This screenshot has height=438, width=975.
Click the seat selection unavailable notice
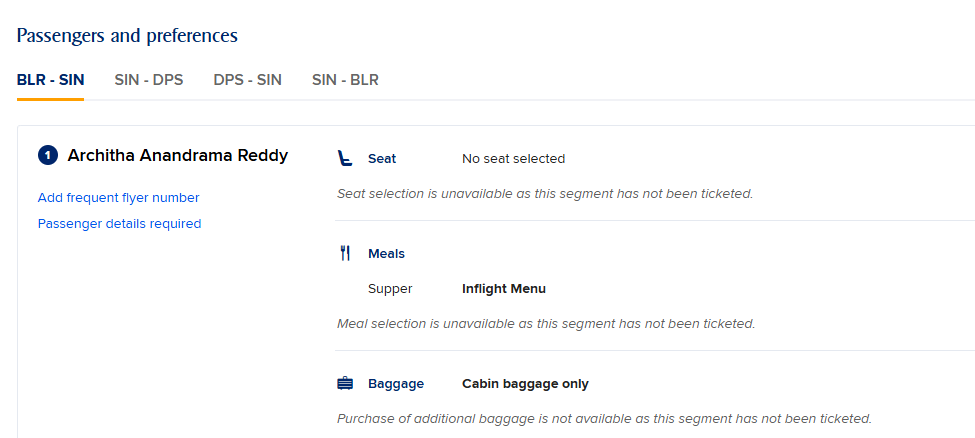click(x=545, y=193)
